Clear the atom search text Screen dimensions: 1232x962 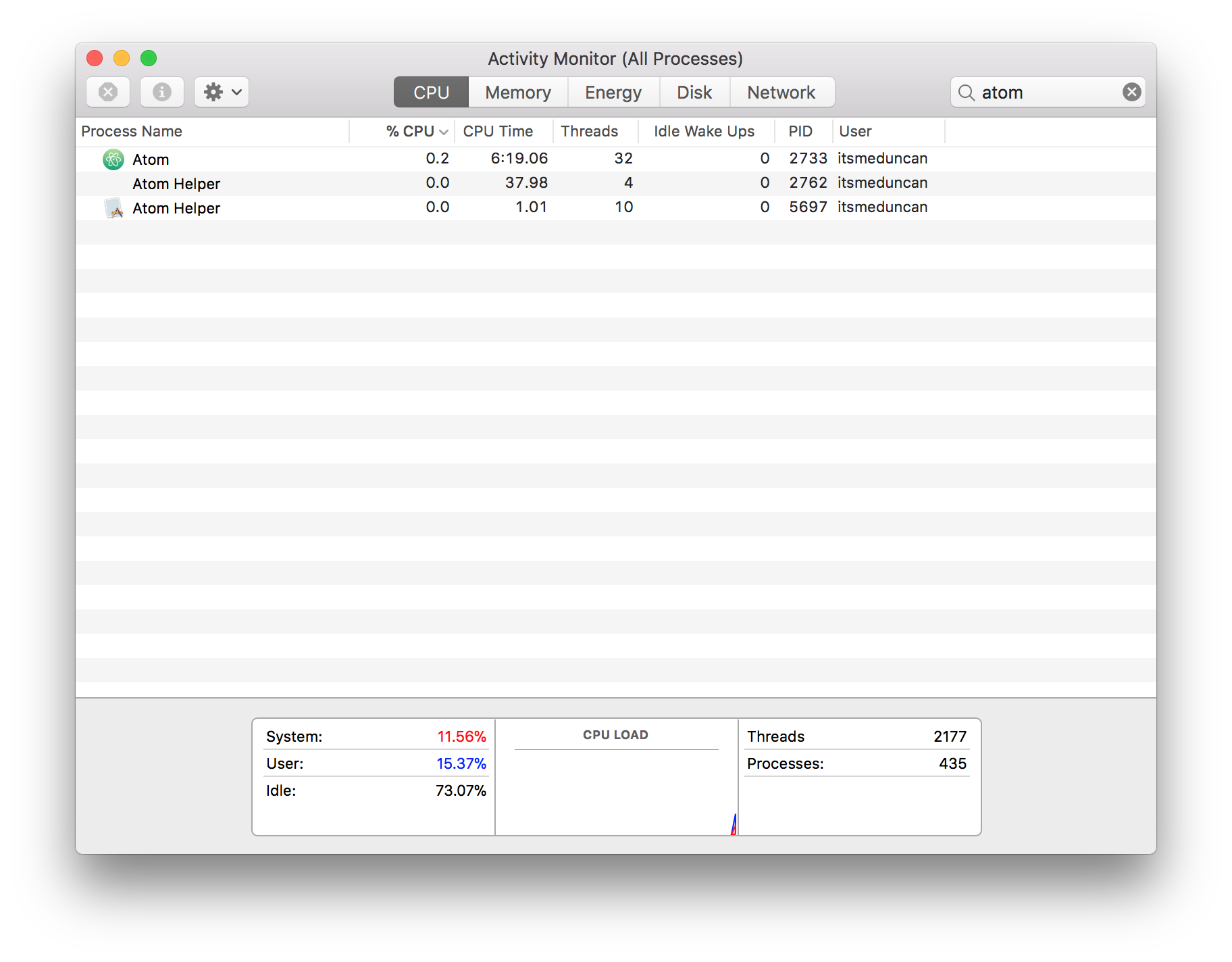coord(1132,92)
